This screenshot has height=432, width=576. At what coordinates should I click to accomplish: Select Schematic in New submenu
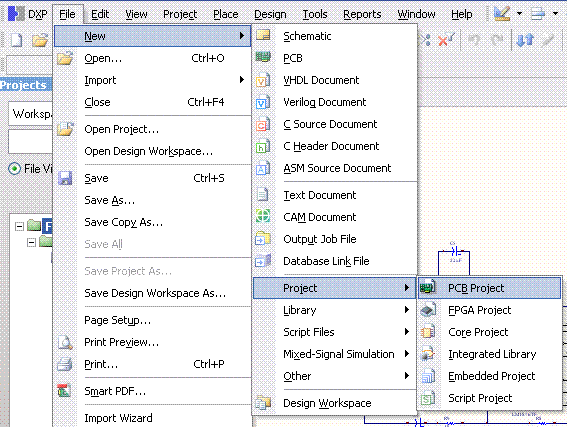pos(335,36)
